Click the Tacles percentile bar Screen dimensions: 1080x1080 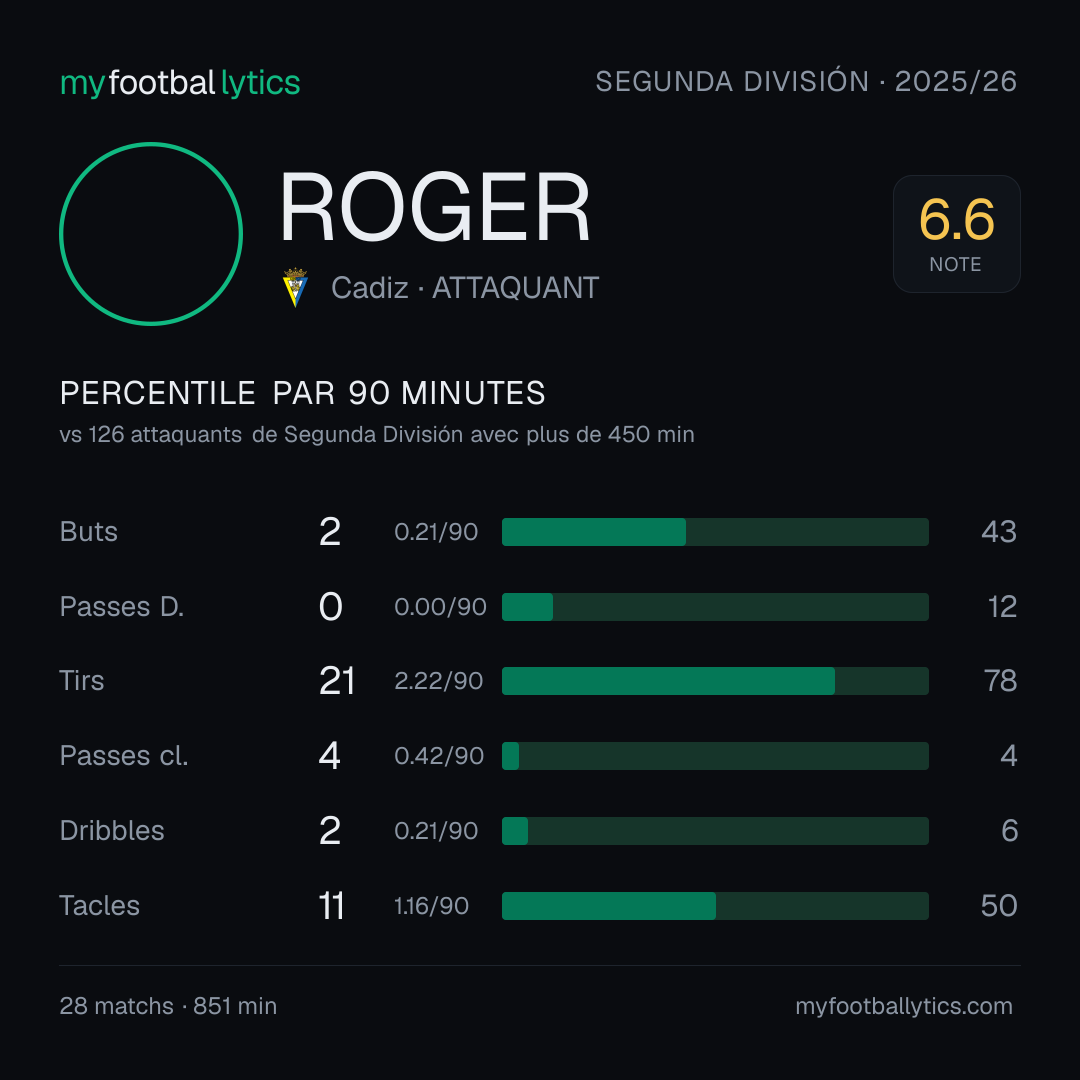(715, 906)
